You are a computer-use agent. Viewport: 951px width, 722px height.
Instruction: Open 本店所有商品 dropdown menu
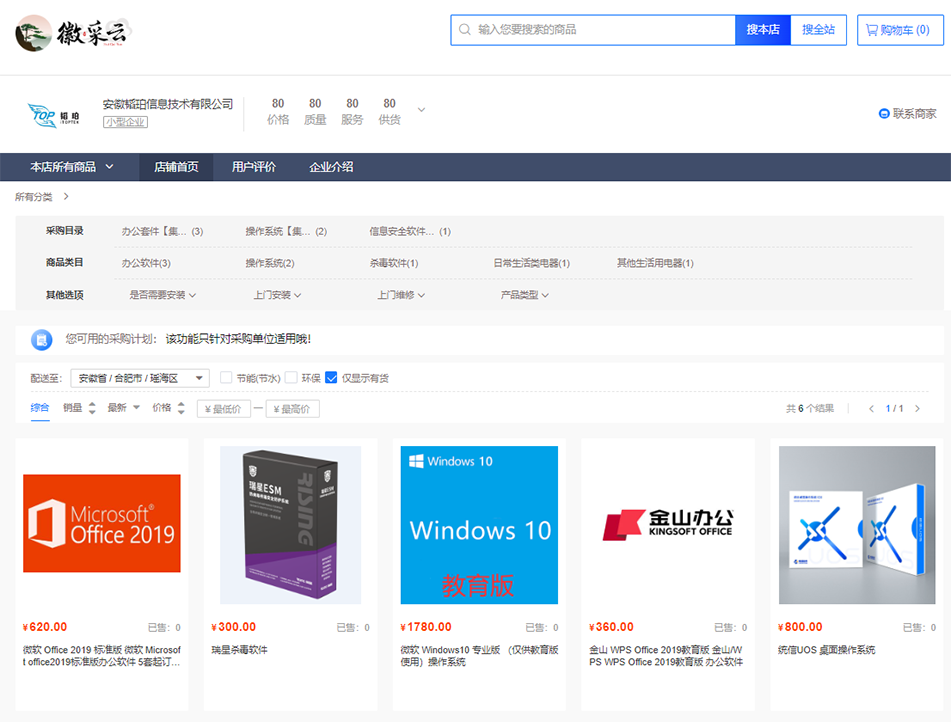[72, 167]
